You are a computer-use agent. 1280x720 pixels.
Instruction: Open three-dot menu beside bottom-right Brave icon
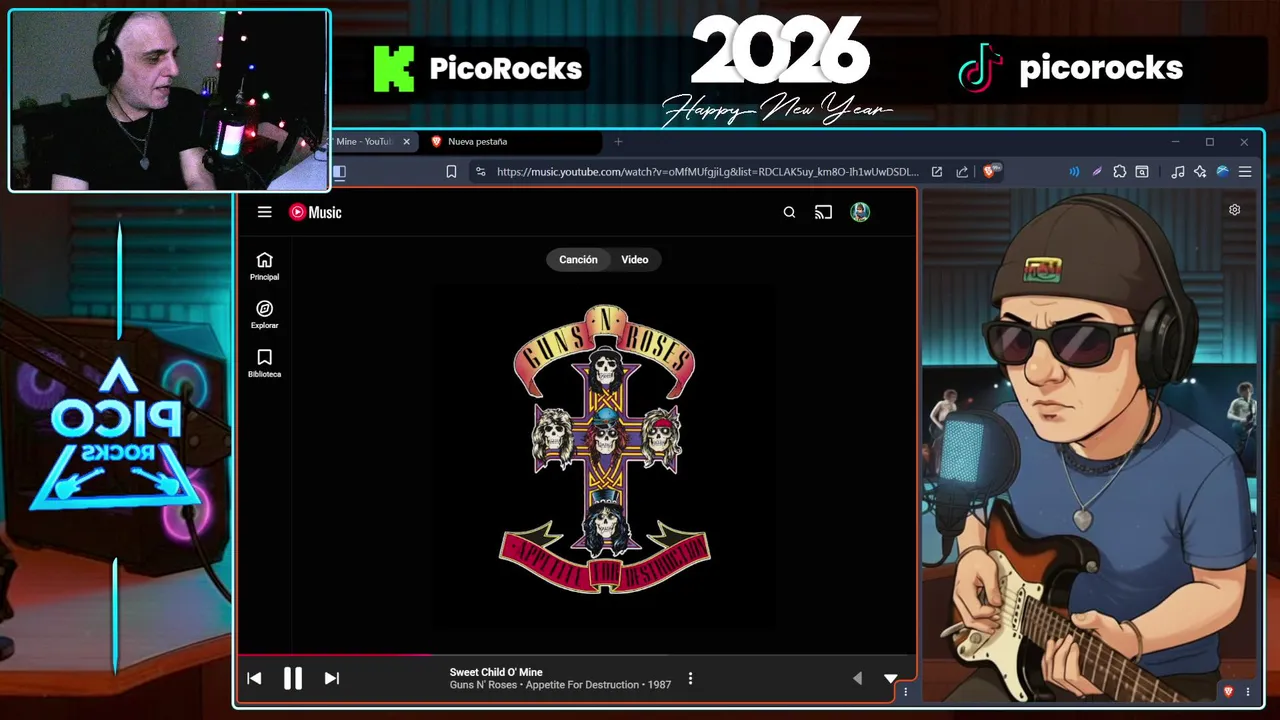1247,691
